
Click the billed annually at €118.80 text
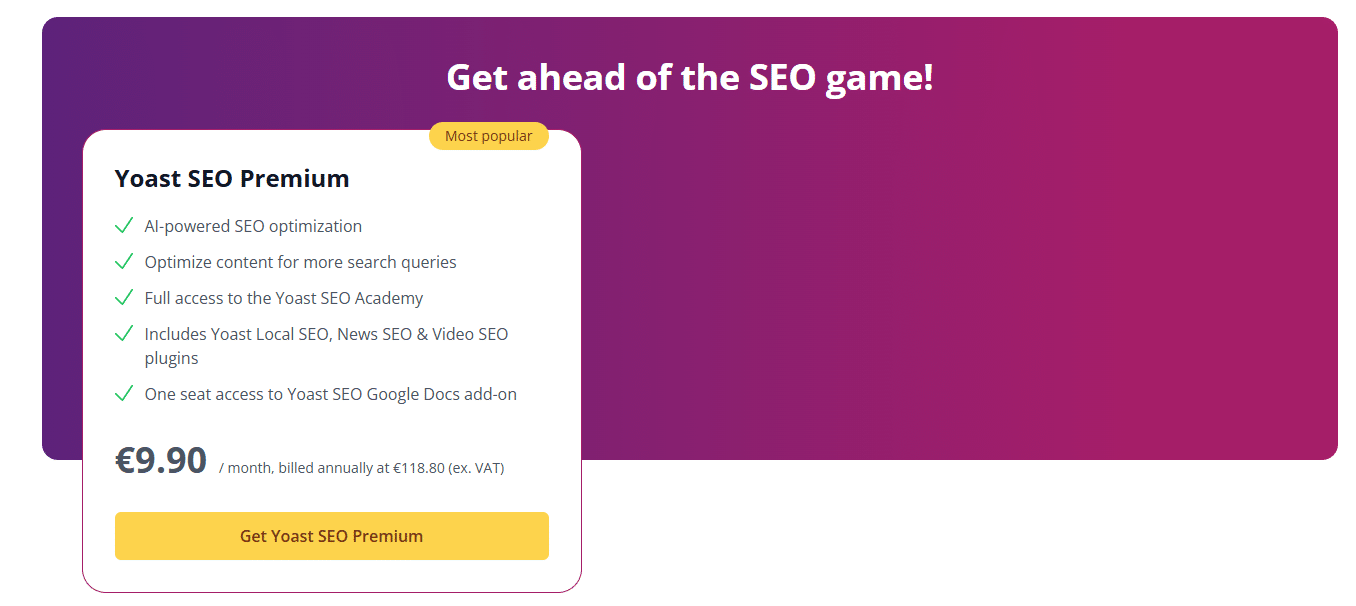(x=361, y=468)
